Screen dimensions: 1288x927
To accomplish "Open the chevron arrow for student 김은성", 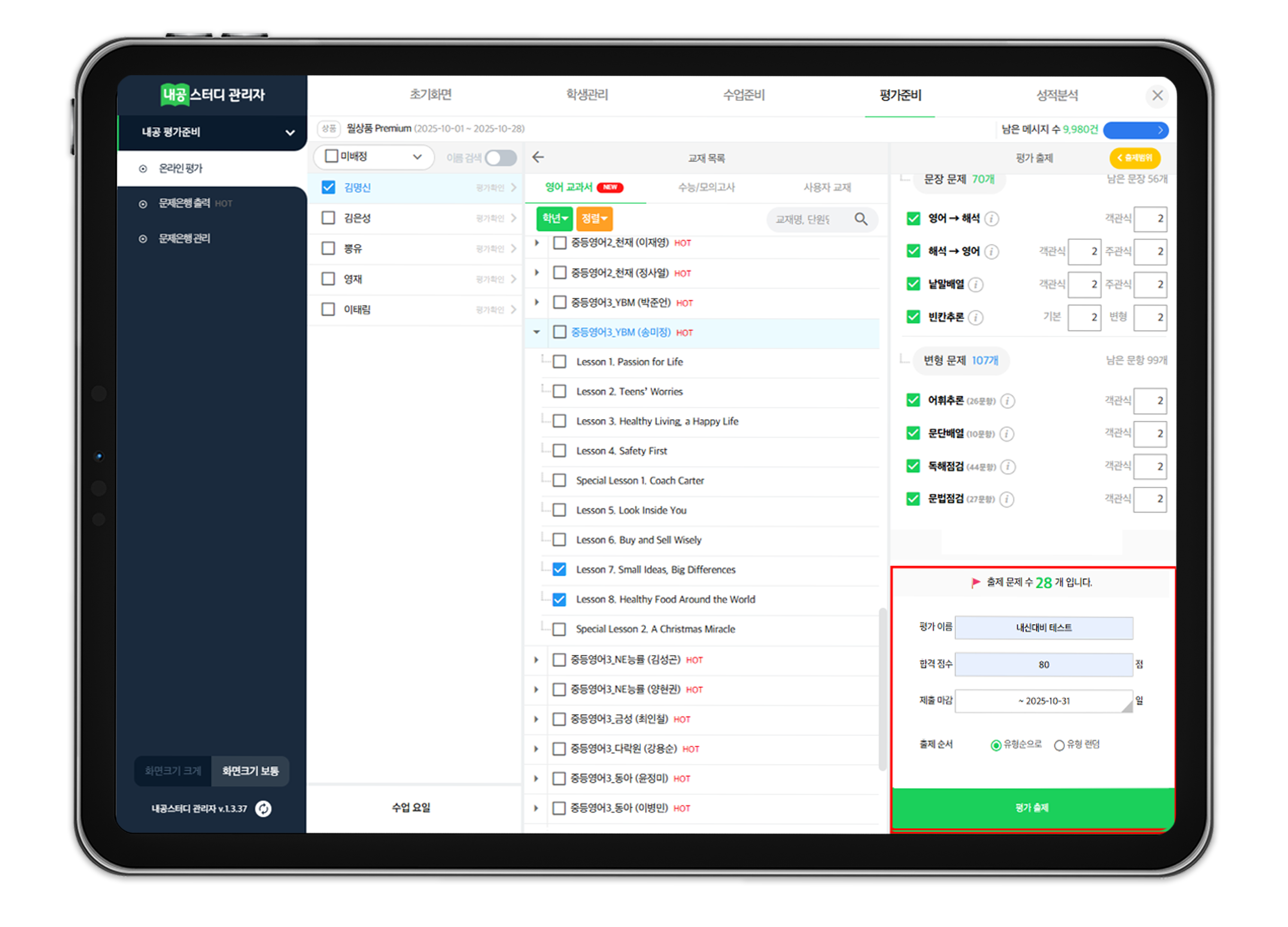I will coord(513,218).
